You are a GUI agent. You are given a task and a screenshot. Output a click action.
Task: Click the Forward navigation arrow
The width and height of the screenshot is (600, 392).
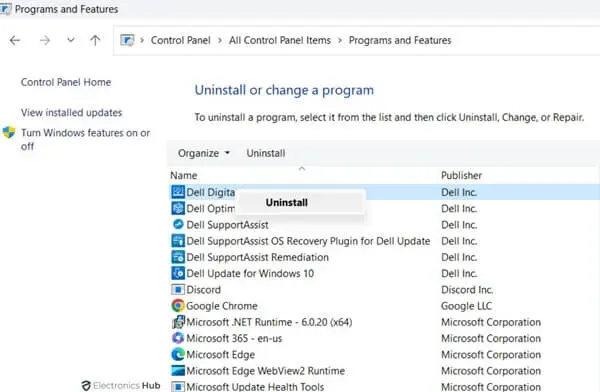pos(45,40)
